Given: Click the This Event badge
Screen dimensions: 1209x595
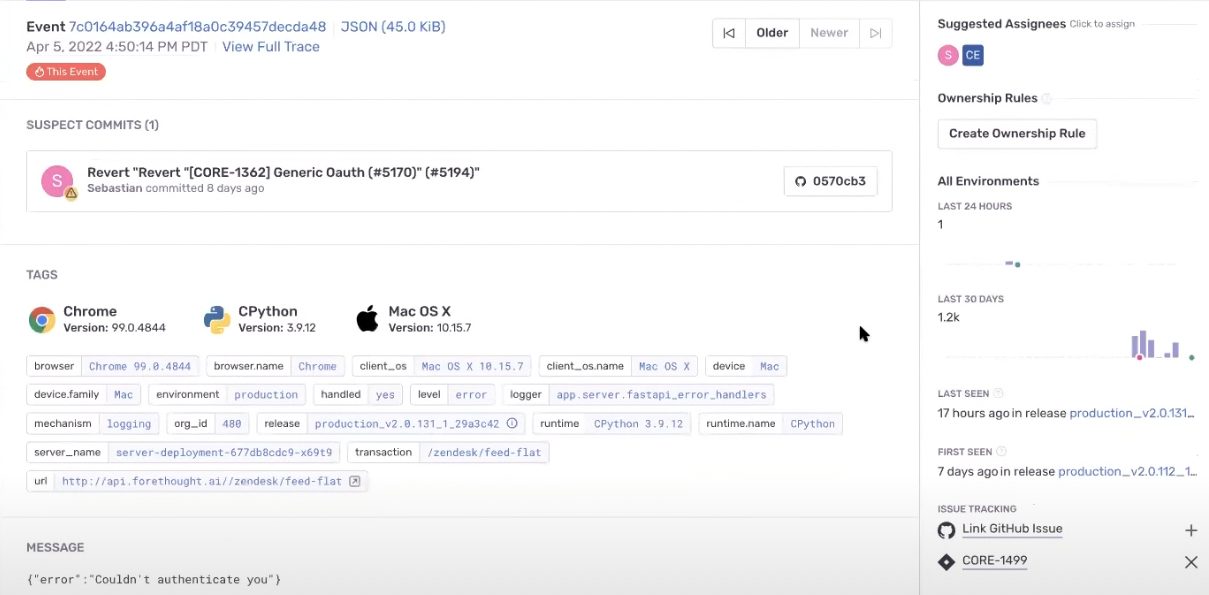Looking at the screenshot, I should [66, 72].
